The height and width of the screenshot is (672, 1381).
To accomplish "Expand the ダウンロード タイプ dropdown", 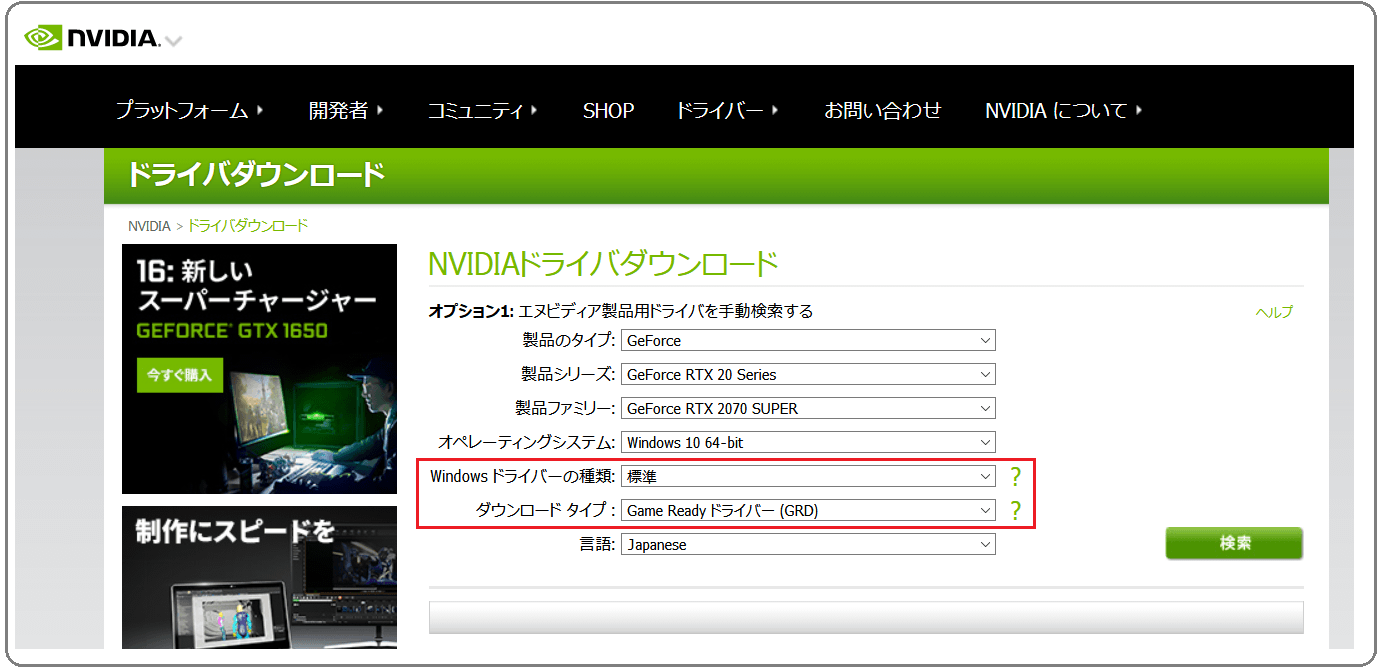I will 808,511.
